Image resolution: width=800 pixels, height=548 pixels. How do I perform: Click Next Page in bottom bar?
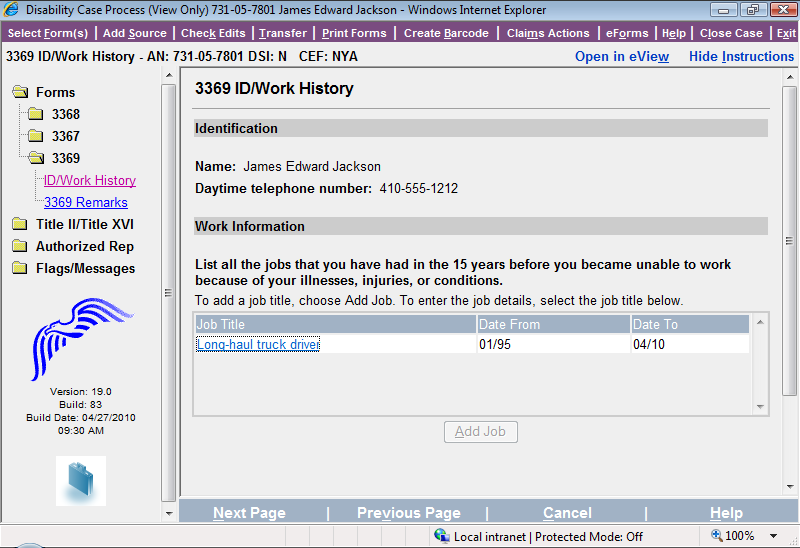point(249,513)
